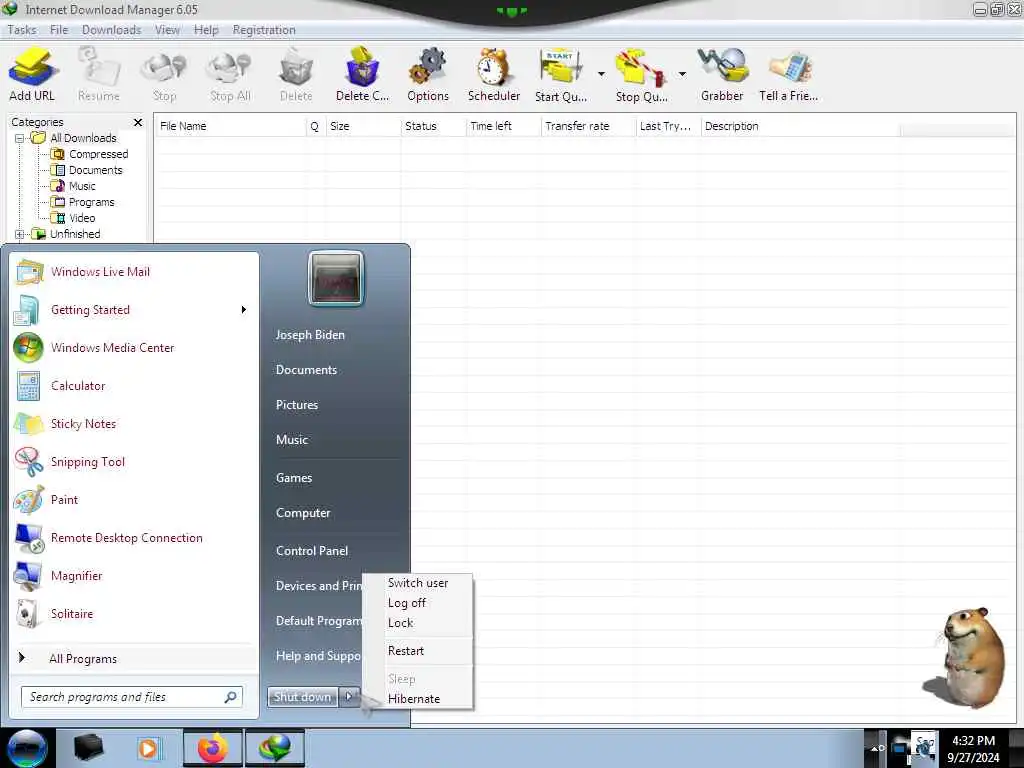
Task: Open Remote Desktop Connection
Action: coord(134,538)
